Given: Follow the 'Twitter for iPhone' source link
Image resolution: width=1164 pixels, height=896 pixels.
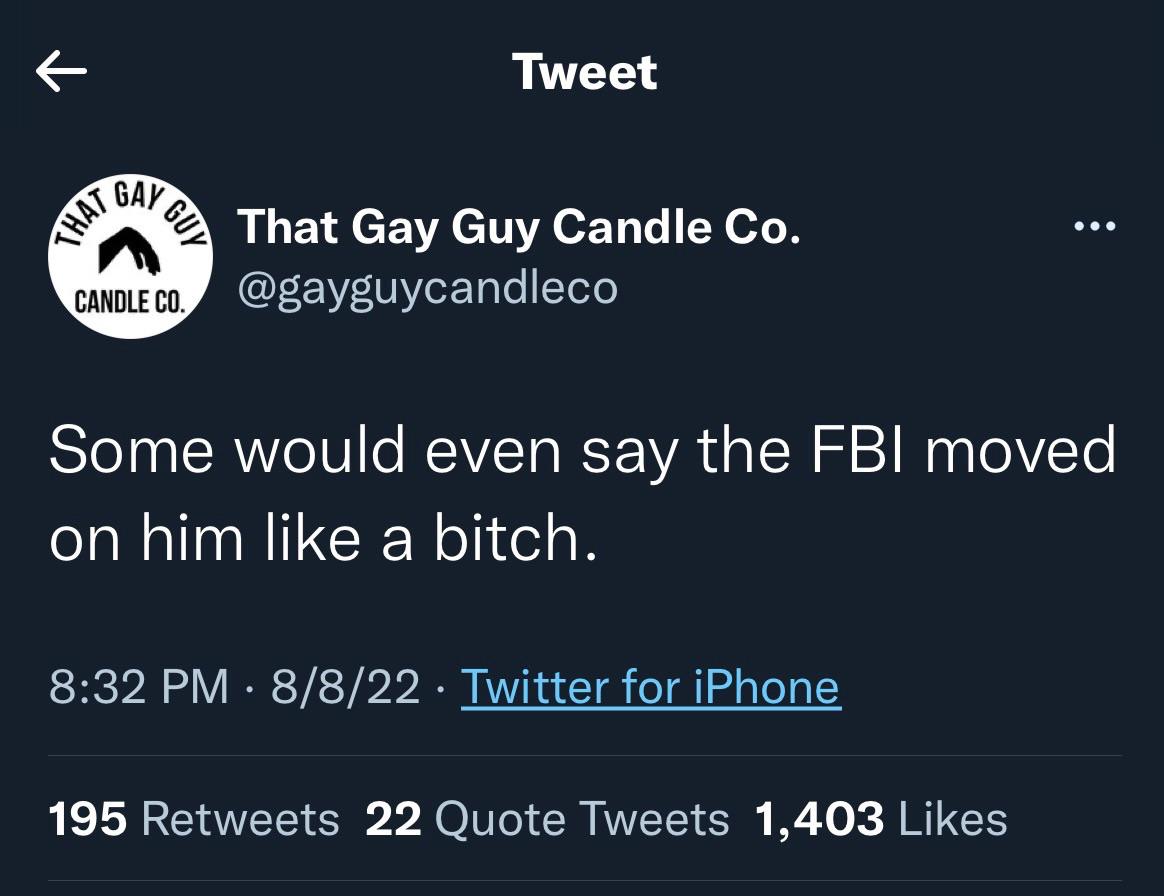Looking at the screenshot, I should click(x=650, y=687).
